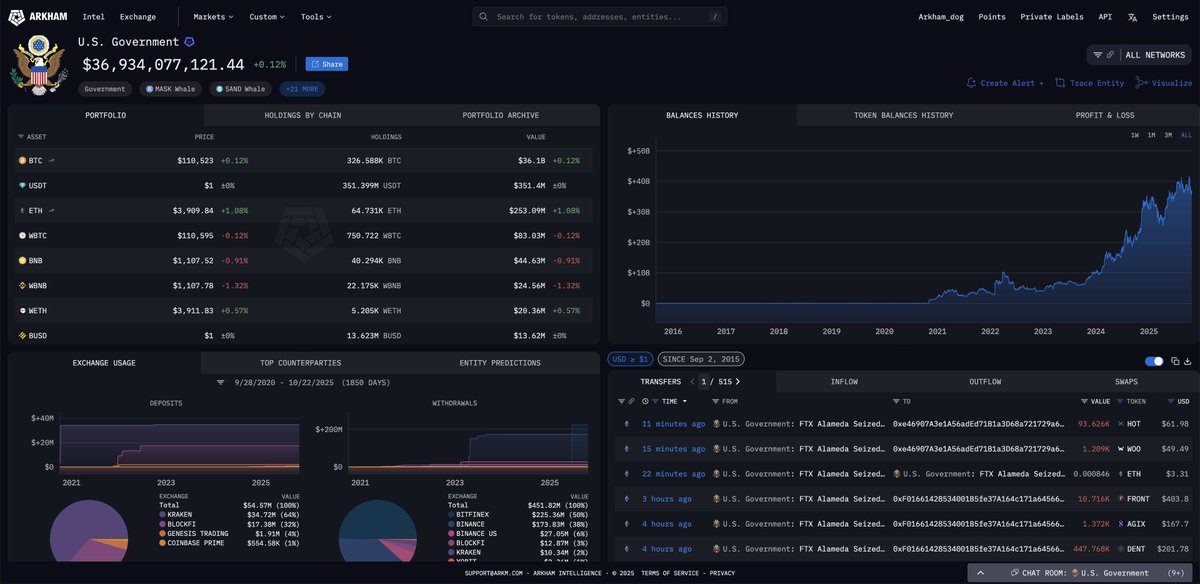Select the ALL chart range
The height and width of the screenshot is (584, 1200).
click(x=1186, y=135)
